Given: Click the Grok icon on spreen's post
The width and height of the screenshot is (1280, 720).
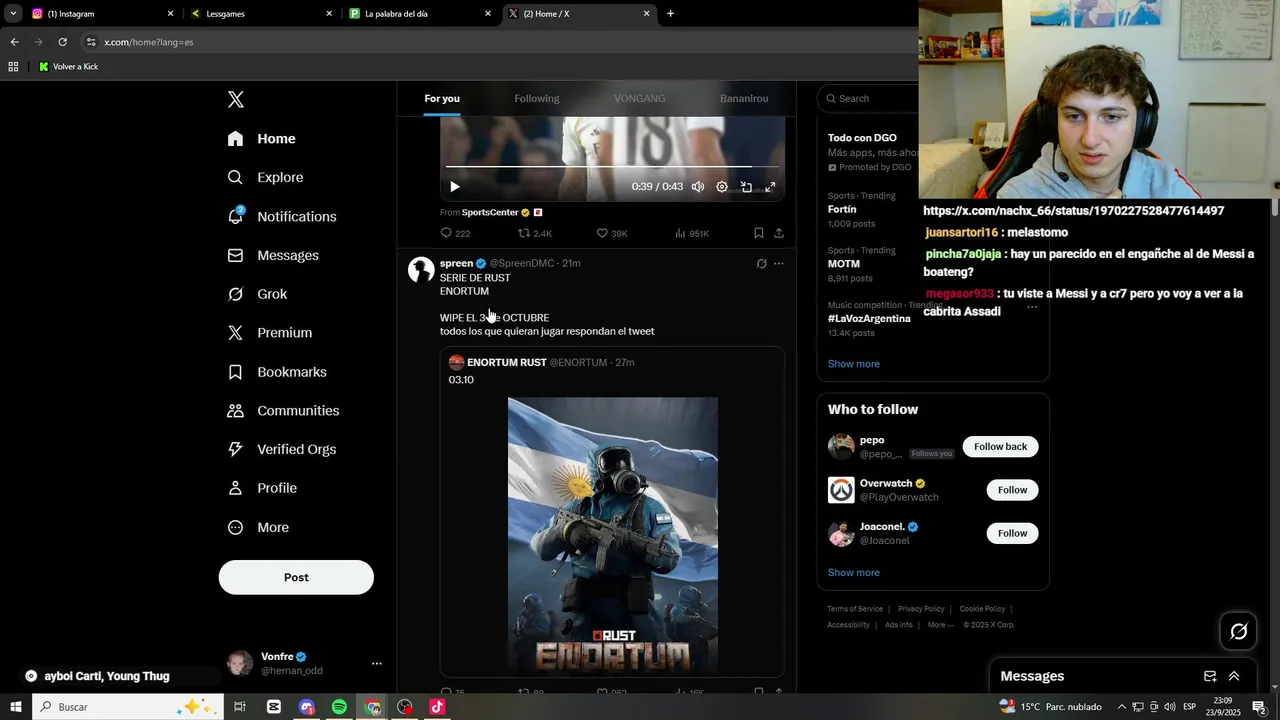Looking at the screenshot, I should [x=761, y=264].
